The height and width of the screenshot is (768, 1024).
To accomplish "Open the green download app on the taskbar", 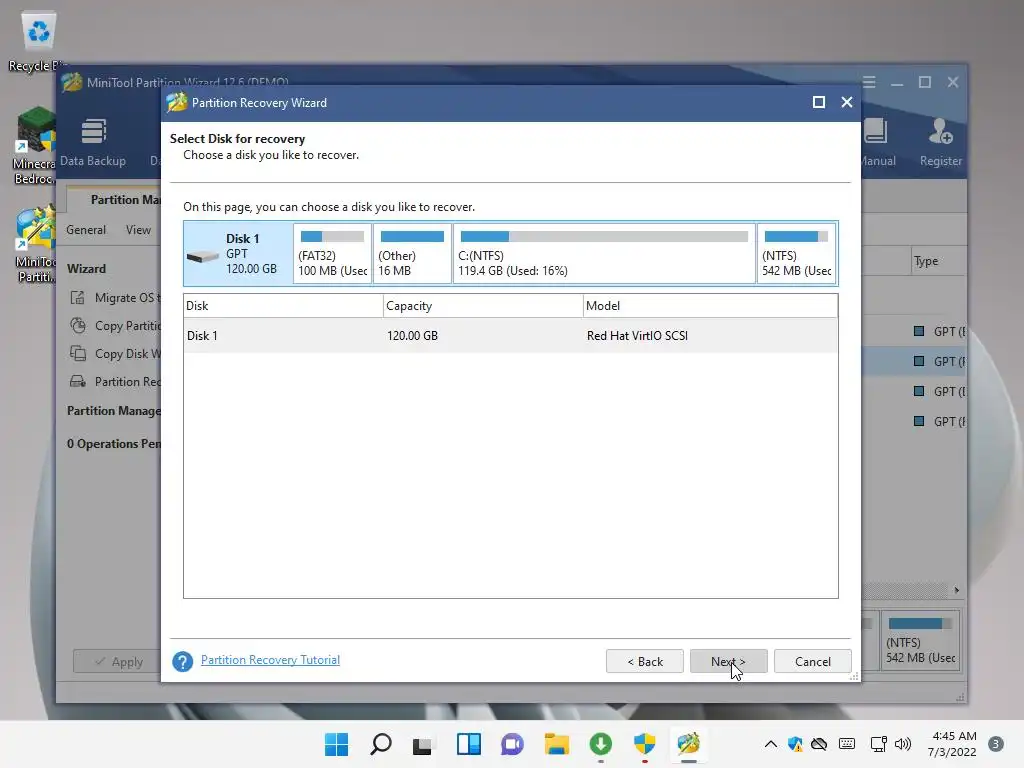I will click(601, 744).
